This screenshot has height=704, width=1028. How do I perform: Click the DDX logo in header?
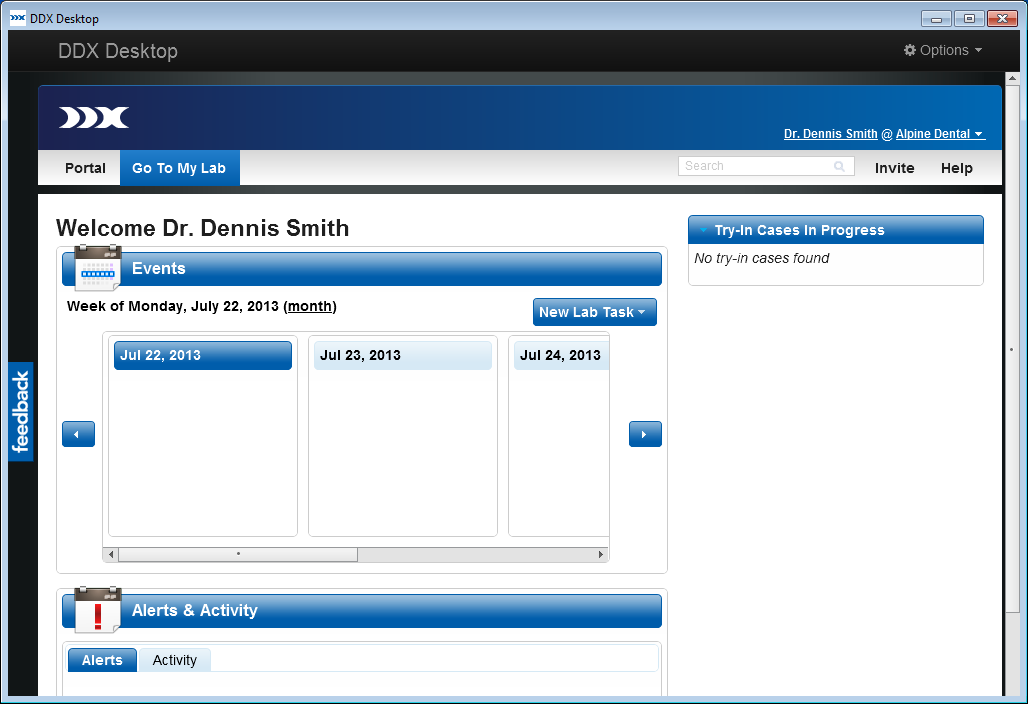pos(94,118)
